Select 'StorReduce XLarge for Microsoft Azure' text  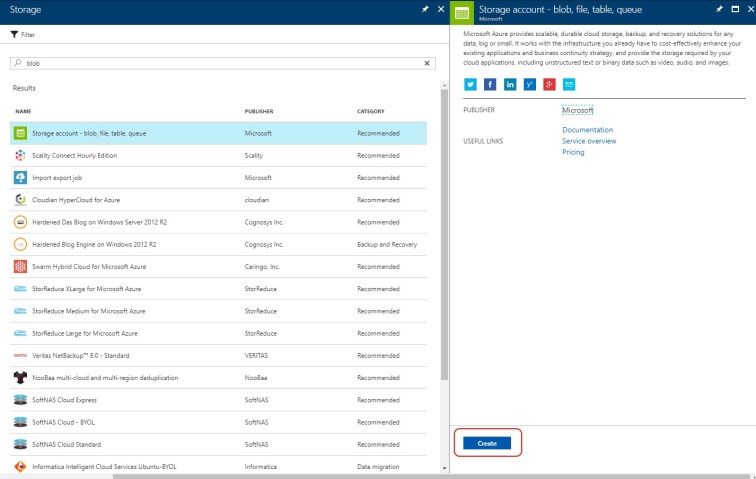pyautogui.click(x=87, y=288)
